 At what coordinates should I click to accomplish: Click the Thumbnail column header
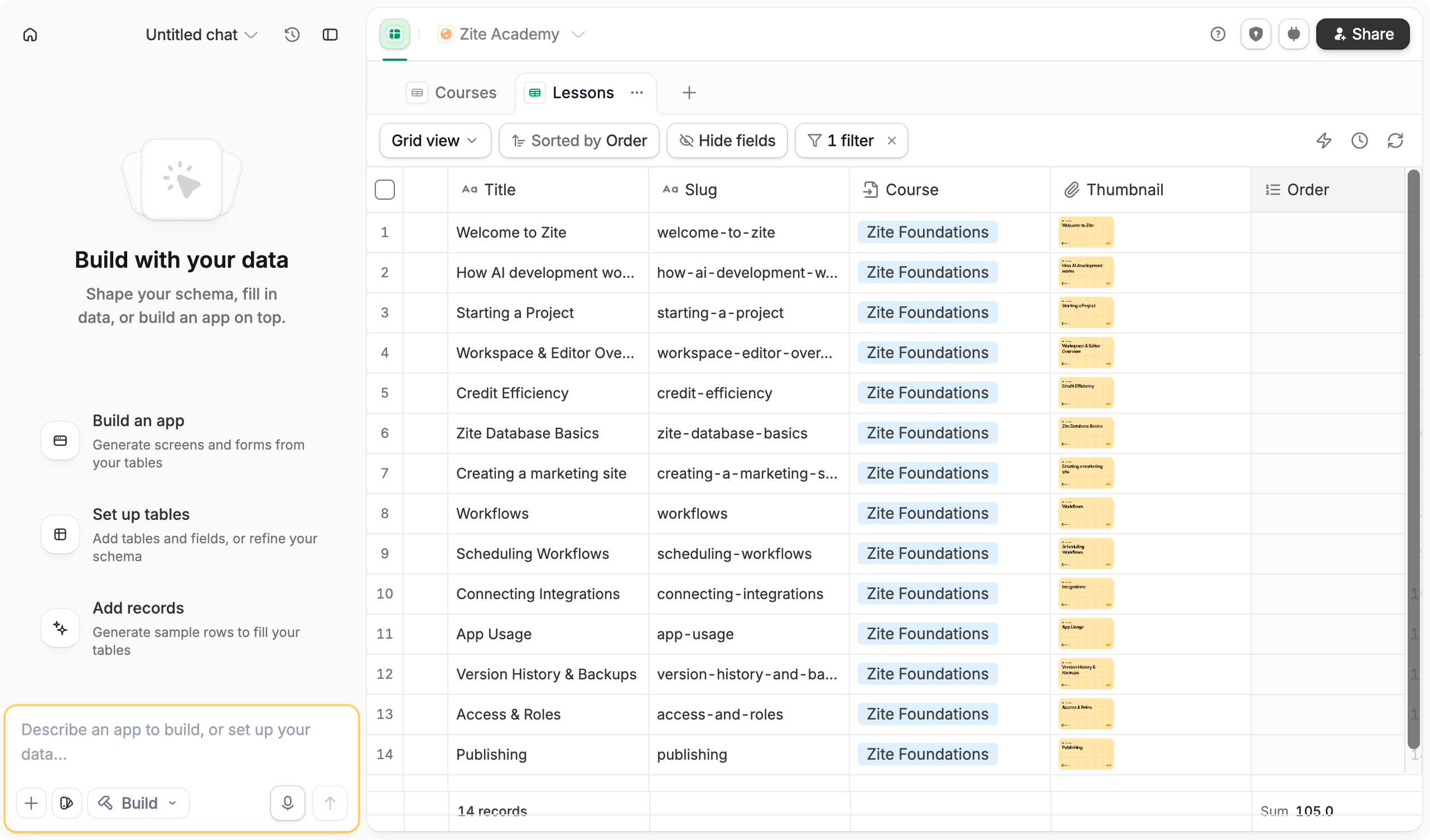[x=1151, y=190]
